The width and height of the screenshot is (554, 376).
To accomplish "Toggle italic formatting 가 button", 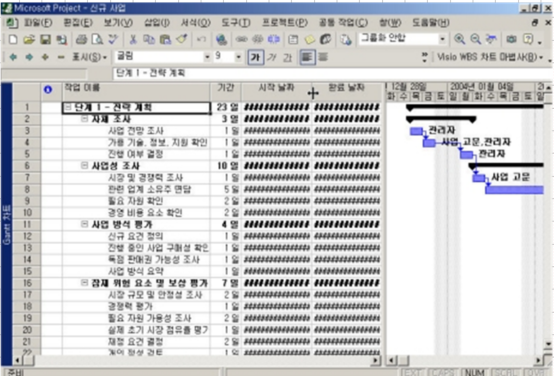I will point(272,57).
